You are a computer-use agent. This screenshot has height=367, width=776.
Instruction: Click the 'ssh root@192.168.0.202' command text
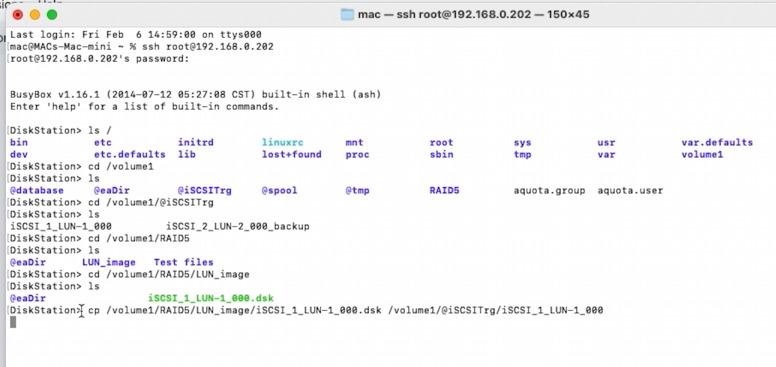tap(208, 46)
